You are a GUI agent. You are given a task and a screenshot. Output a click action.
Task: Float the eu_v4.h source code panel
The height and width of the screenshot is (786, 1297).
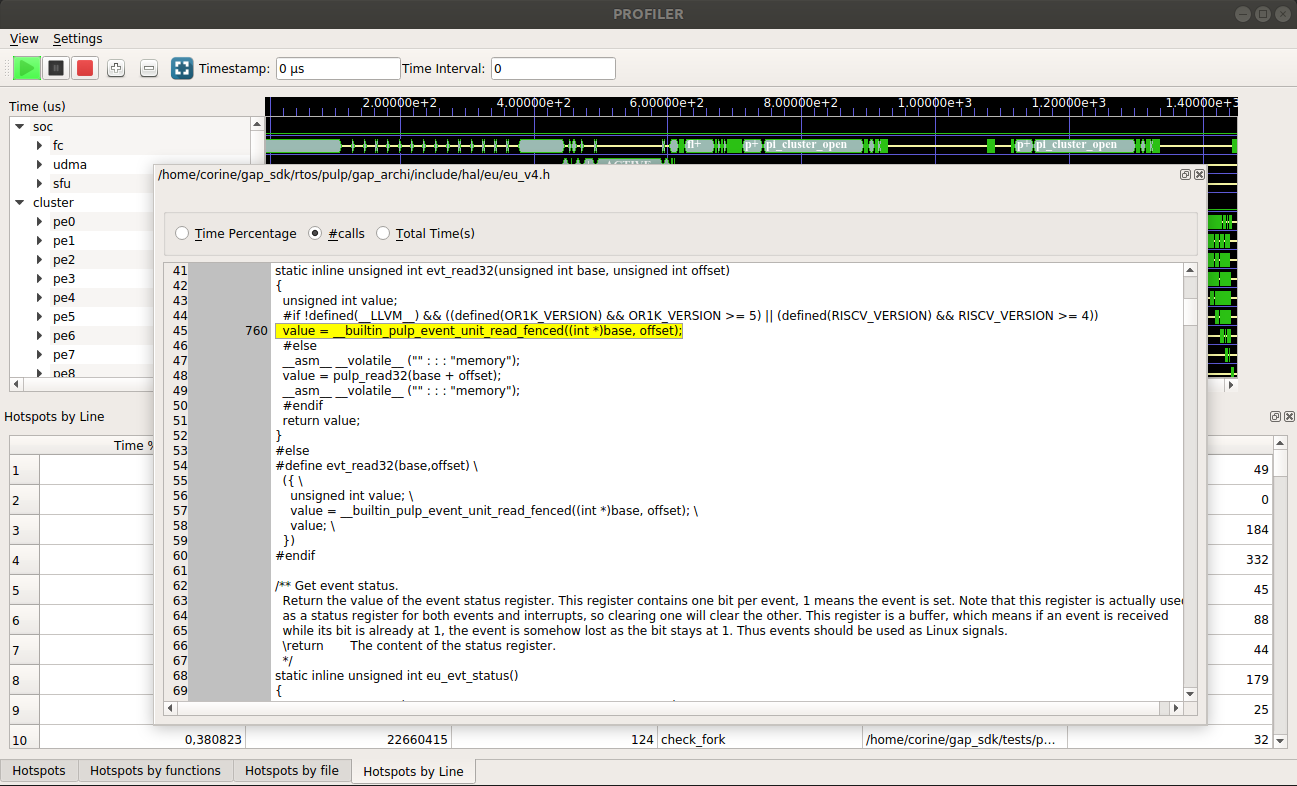click(x=1186, y=174)
